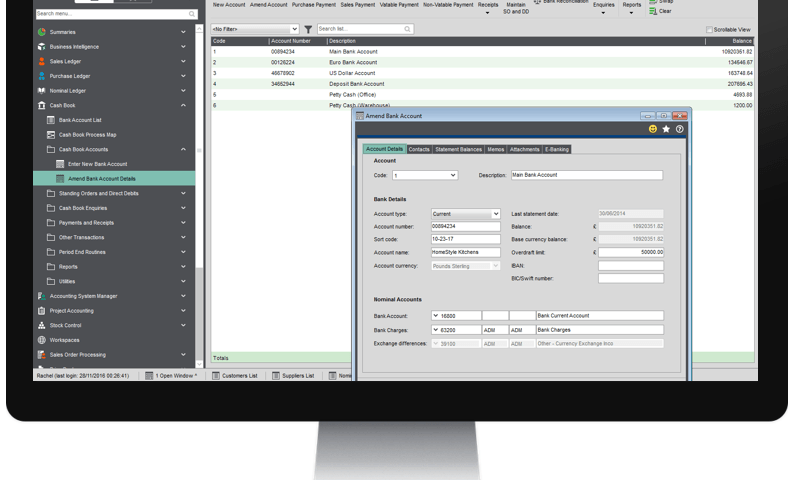The image size is (795, 480).
Task: Click the Overdraft limit input field
Action: click(x=631, y=252)
